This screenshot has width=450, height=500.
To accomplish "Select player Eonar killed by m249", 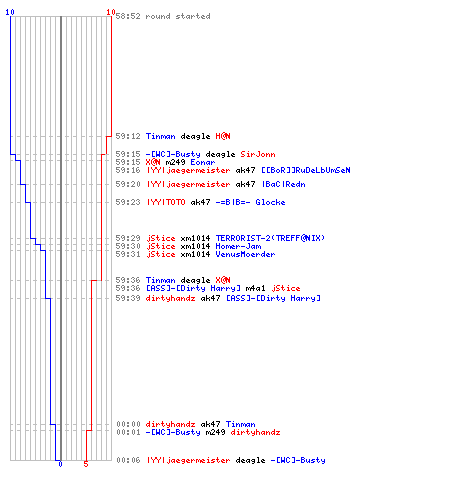I will 203,162.
